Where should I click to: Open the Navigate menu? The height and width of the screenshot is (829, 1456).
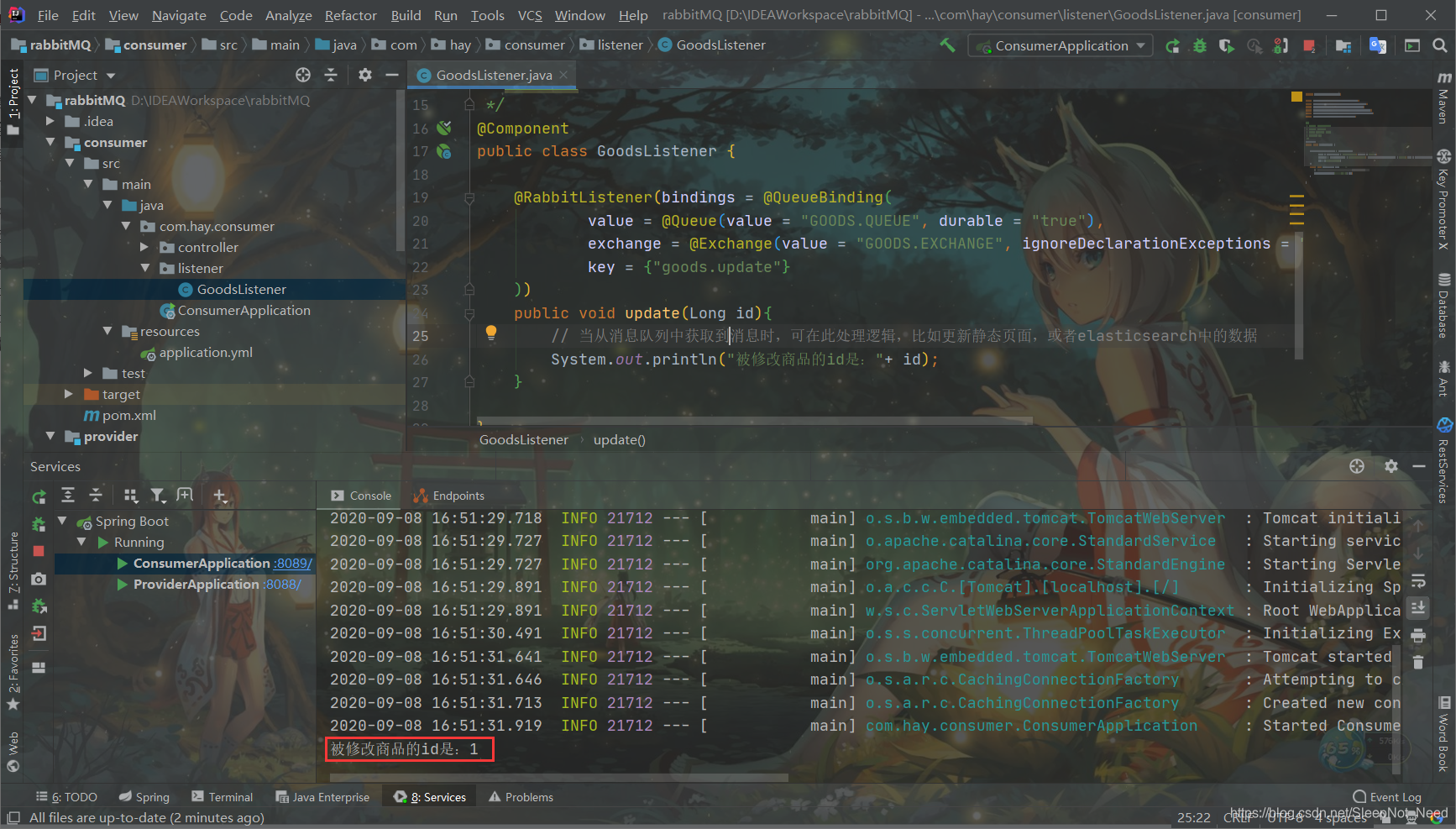click(178, 15)
